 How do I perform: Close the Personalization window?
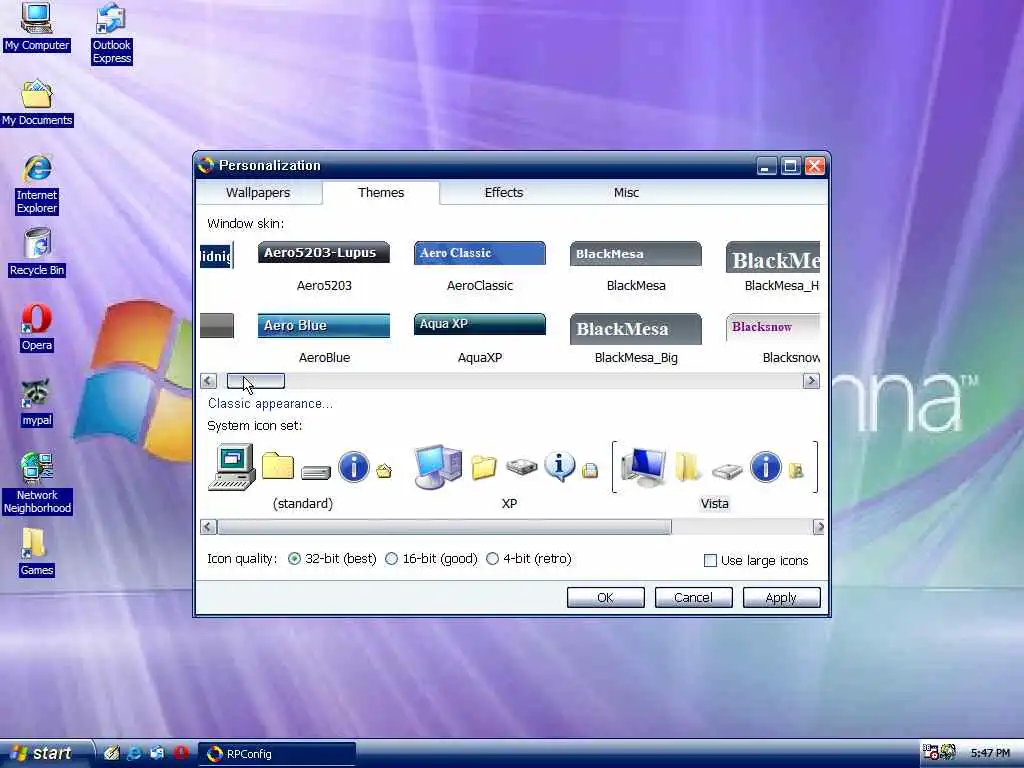click(814, 166)
